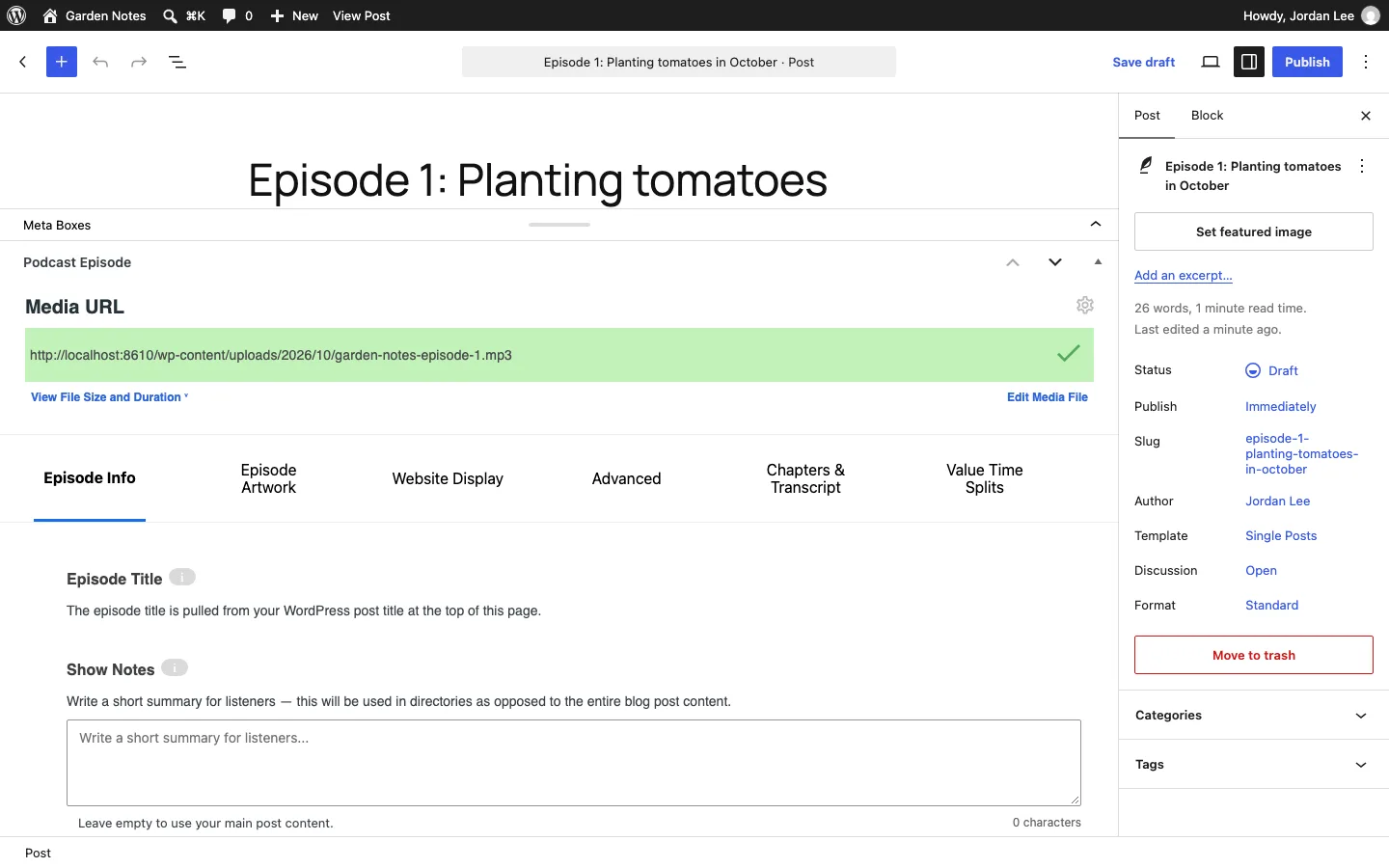Click Save draft
Screen dimensions: 1389x868
(1144, 62)
